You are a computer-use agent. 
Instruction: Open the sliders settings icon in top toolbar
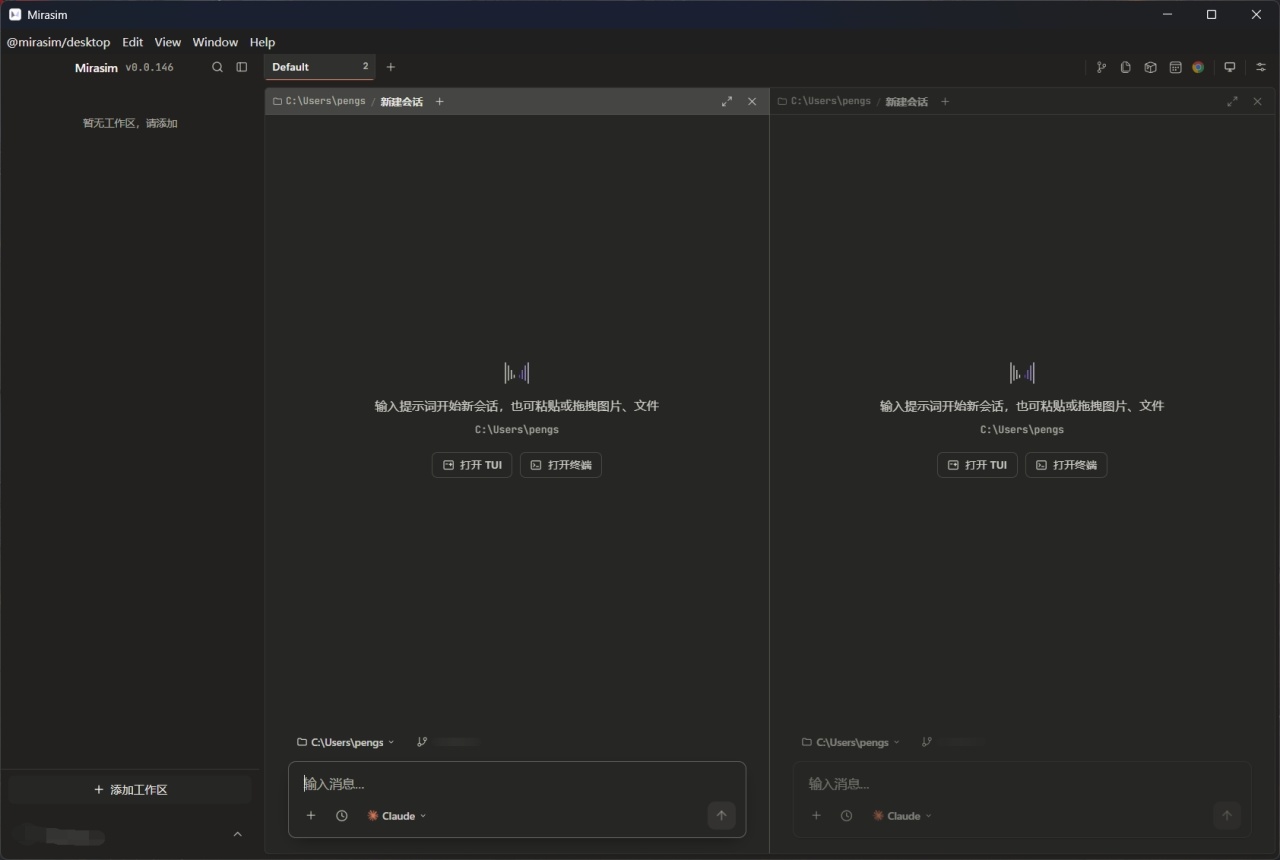pyautogui.click(x=1261, y=67)
